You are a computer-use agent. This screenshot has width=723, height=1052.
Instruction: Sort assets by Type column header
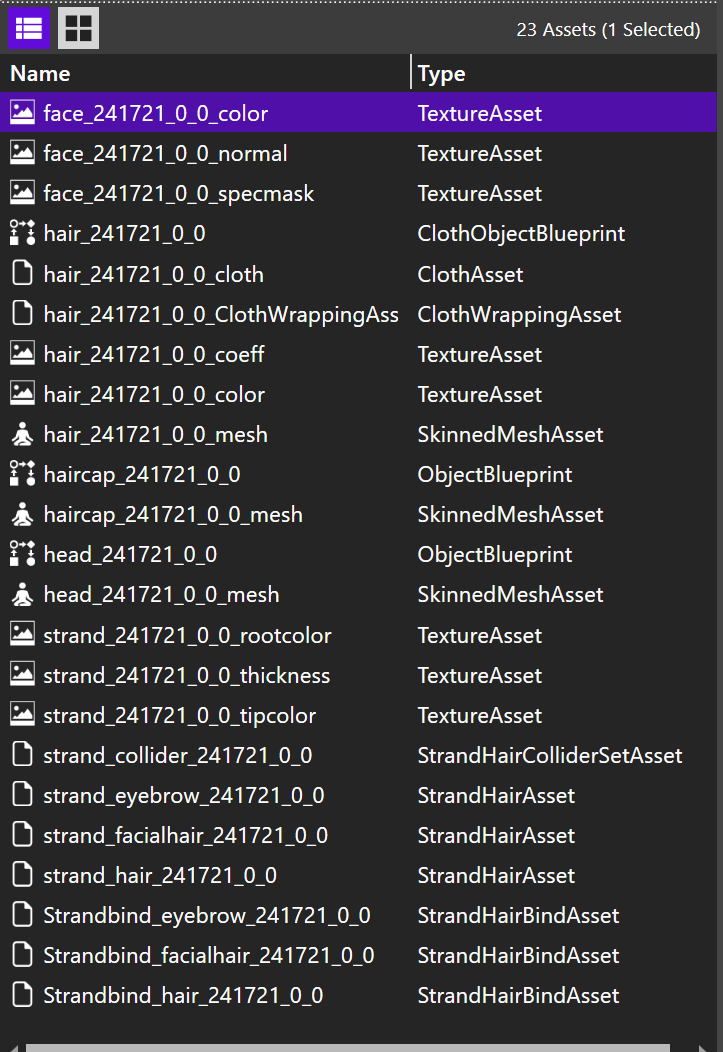[x=441, y=73]
